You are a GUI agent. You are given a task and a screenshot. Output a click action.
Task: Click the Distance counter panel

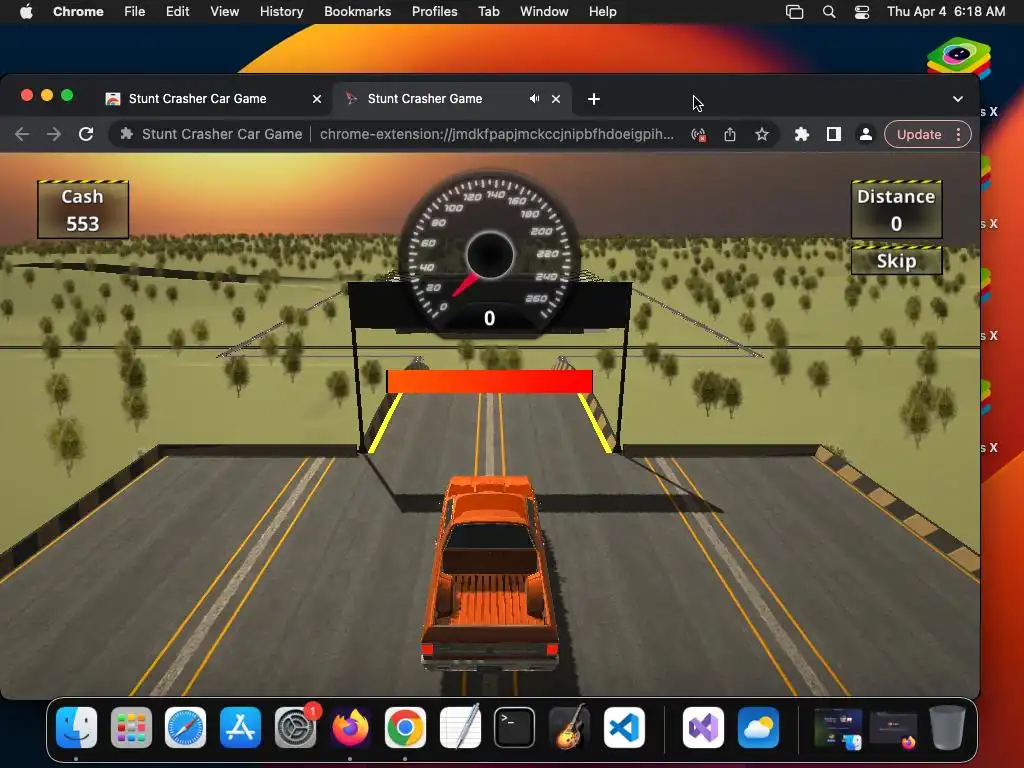click(896, 210)
